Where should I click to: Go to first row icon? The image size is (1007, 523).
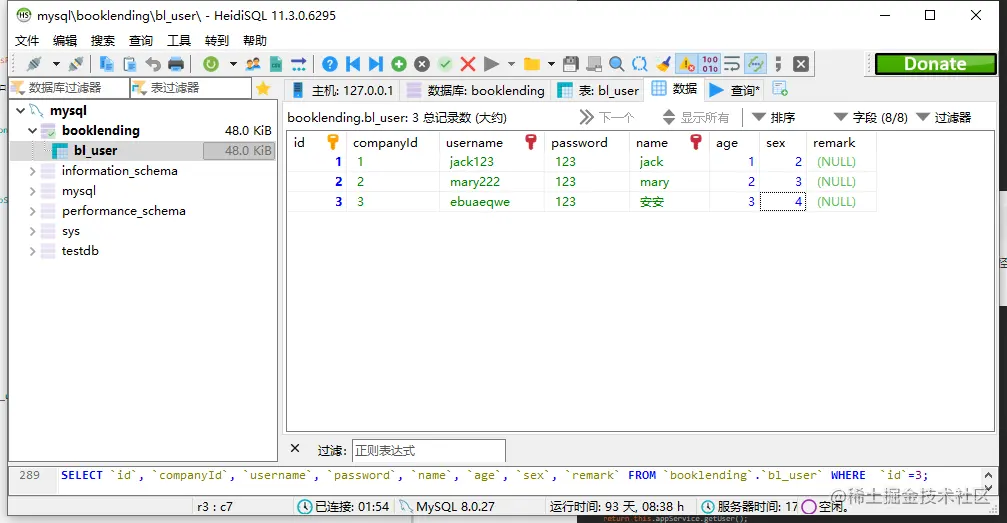pyautogui.click(x=353, y=64)
